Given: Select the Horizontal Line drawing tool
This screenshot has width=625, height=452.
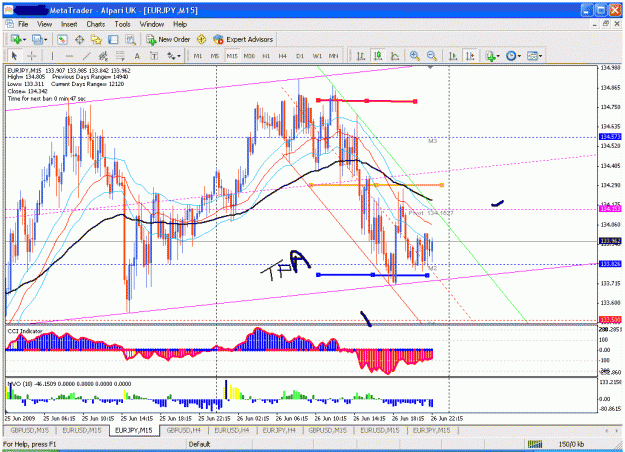Looking at the screenshot, I should coord(69,56).
